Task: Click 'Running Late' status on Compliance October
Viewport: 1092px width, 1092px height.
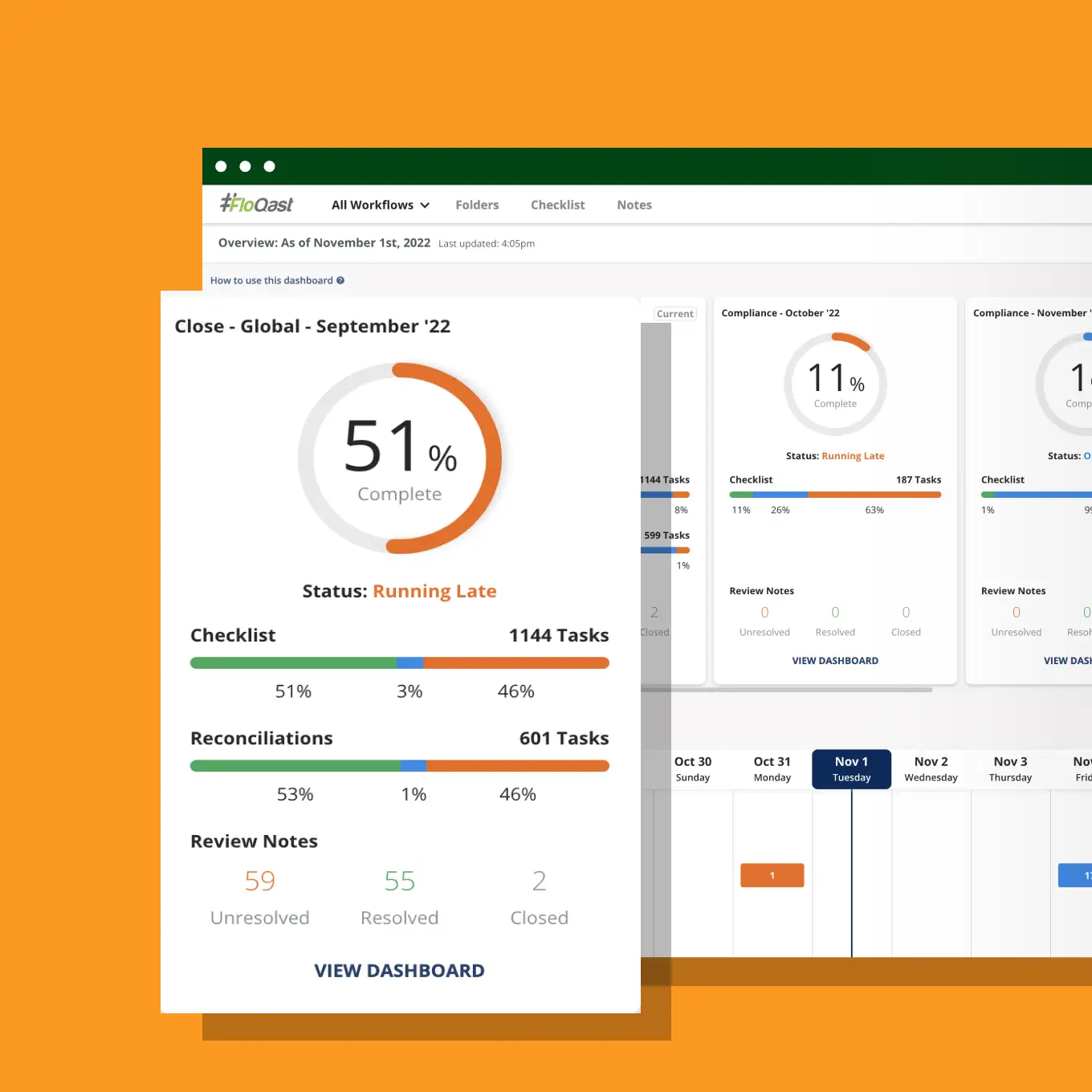Action: (x=853, y=456)
